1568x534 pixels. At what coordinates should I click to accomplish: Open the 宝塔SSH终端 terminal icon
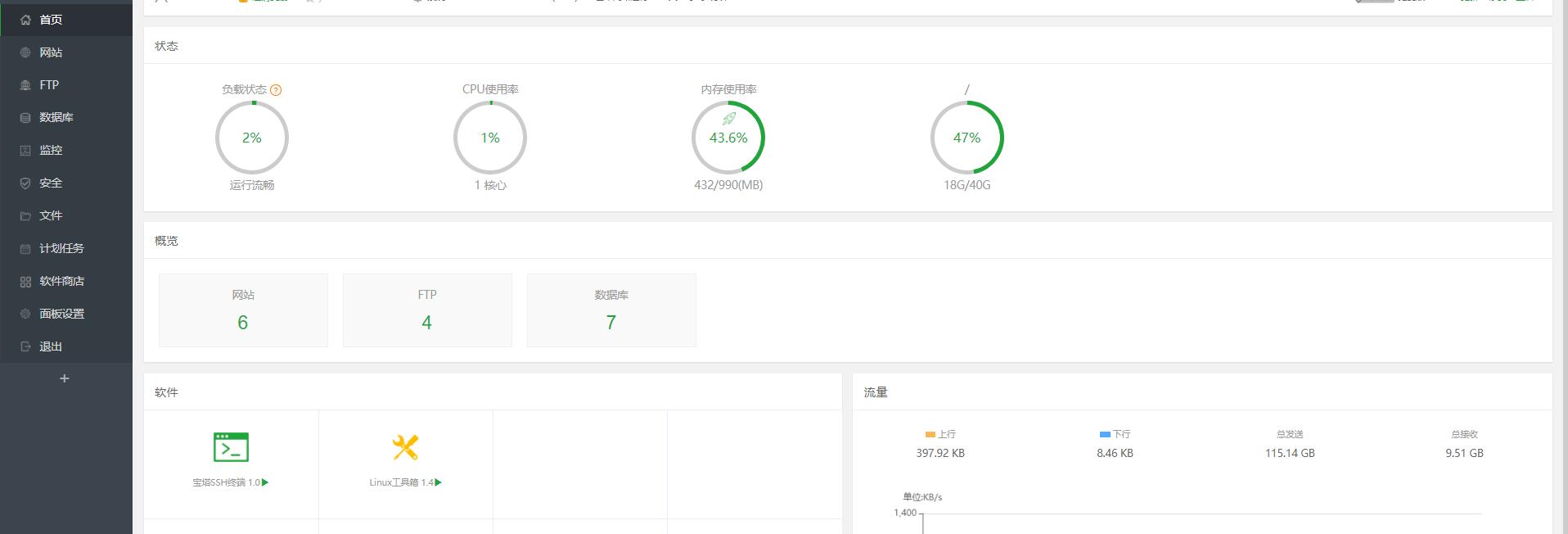[x=231, y=447]
